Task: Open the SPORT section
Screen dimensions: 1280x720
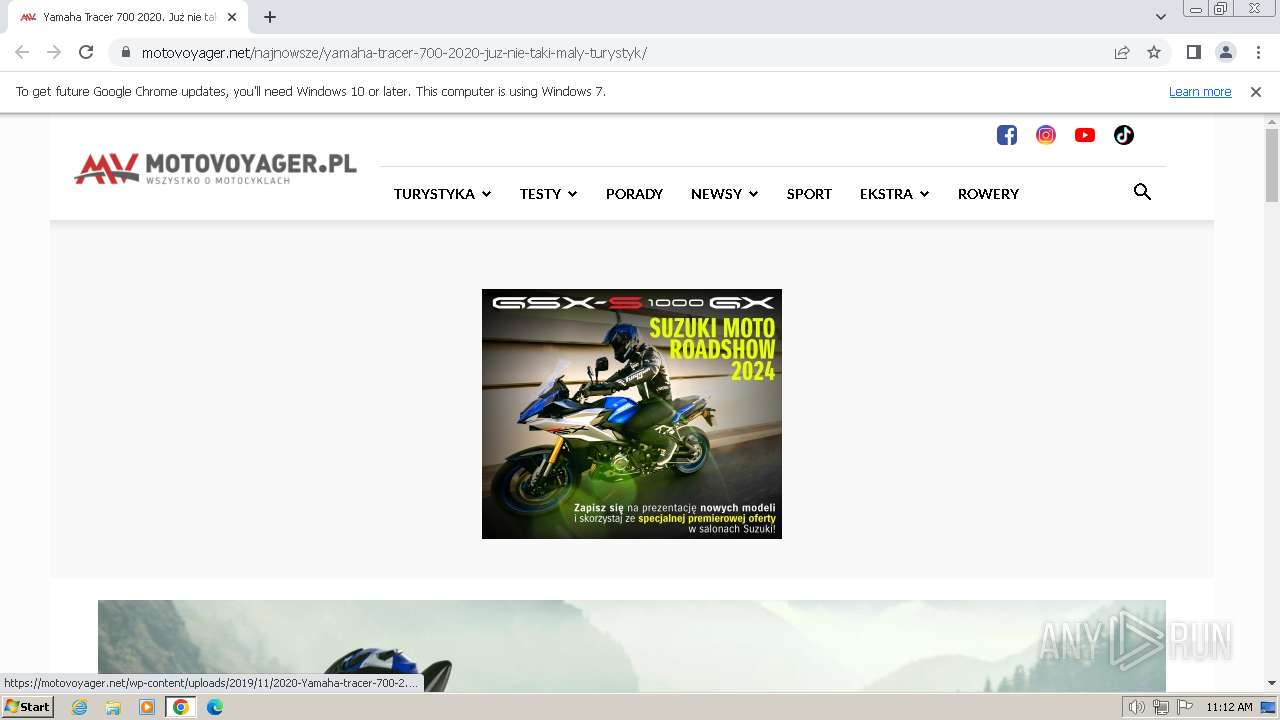Action: pos(809,194)
